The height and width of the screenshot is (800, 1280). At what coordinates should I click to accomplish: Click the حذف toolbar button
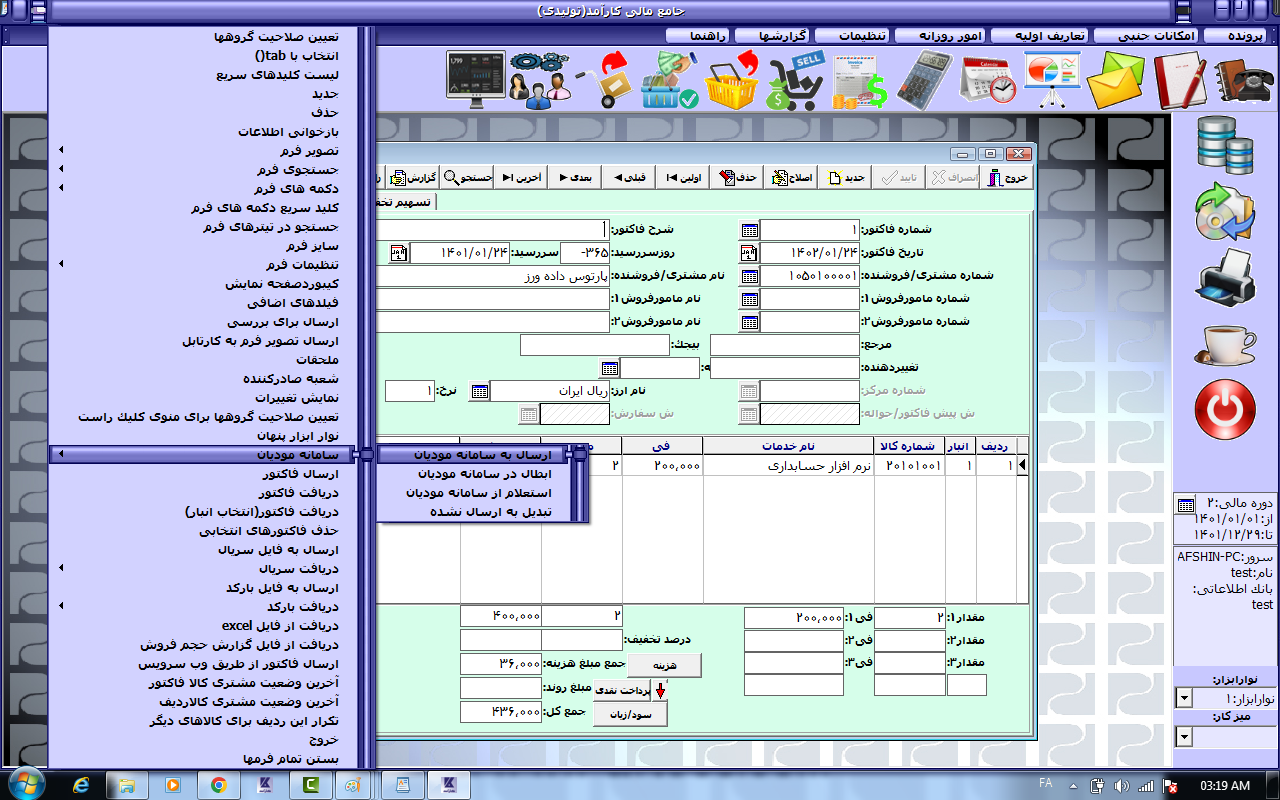click(738, 177)
